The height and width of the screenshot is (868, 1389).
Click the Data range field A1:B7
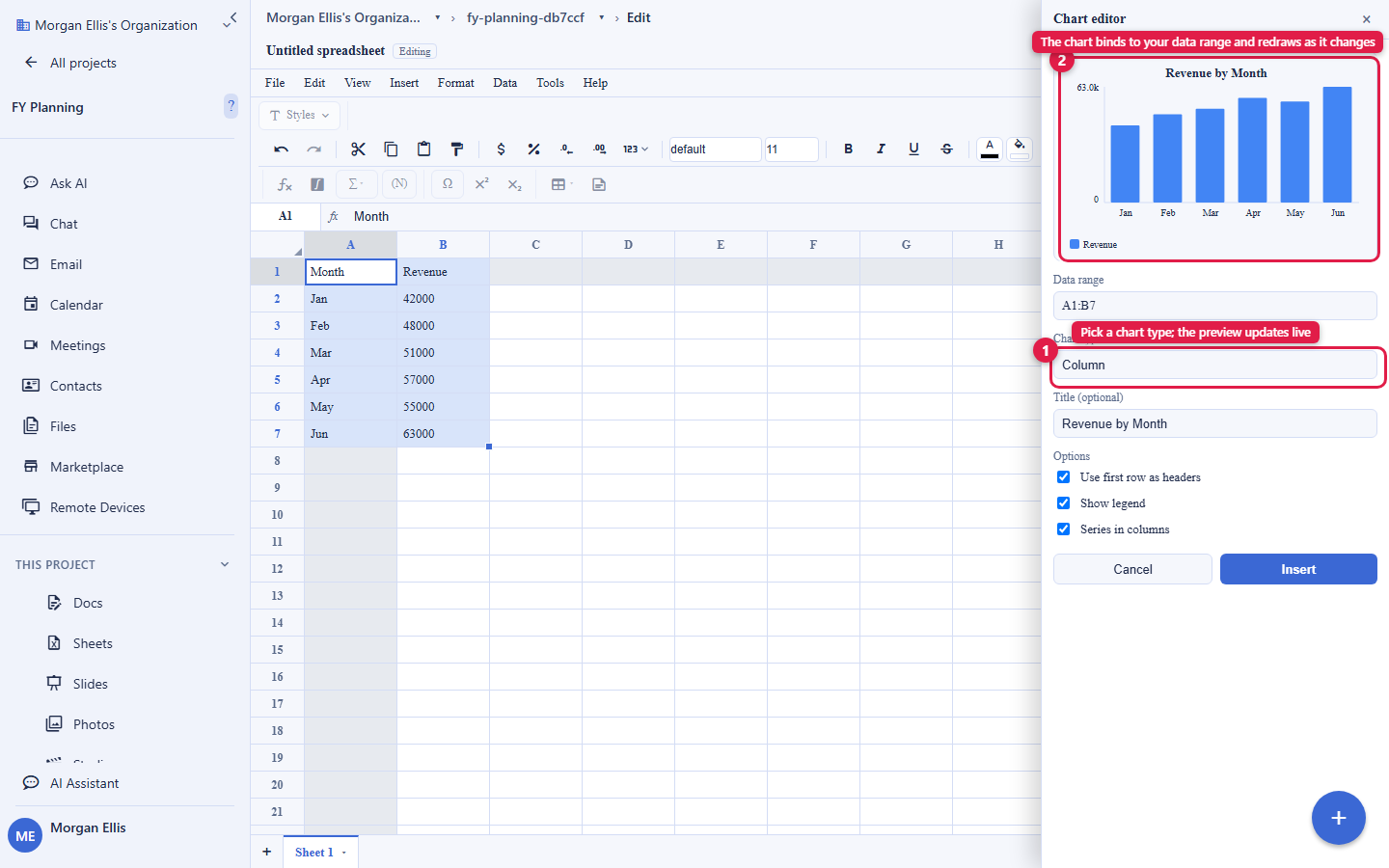tap(1214, 306)
